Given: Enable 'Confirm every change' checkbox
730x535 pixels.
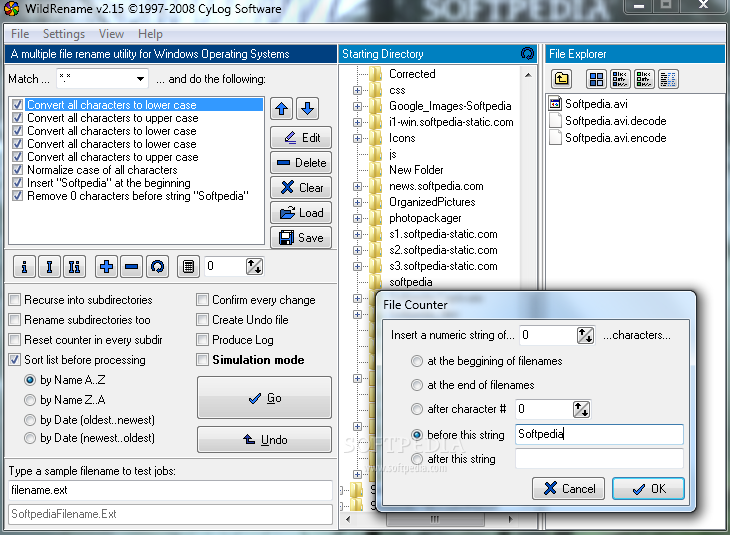Looking at the screenshot, I should (x=202, y=299).
